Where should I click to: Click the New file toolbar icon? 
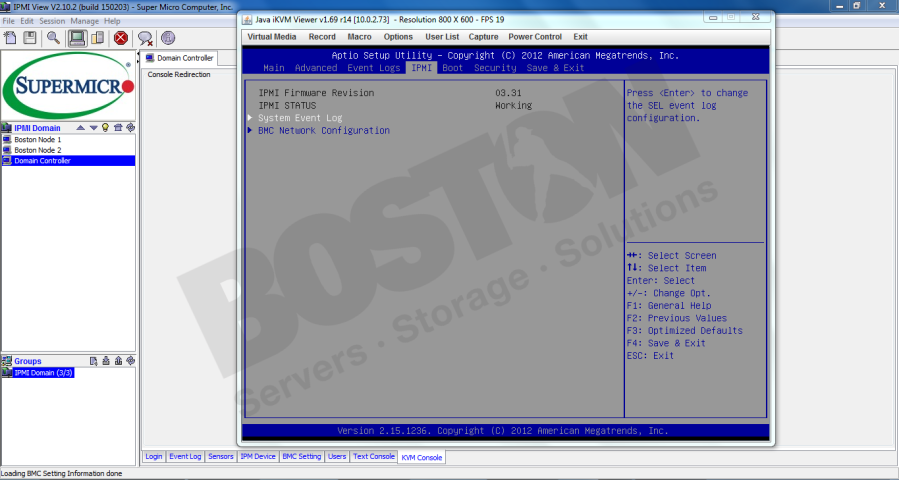[10, 38]
